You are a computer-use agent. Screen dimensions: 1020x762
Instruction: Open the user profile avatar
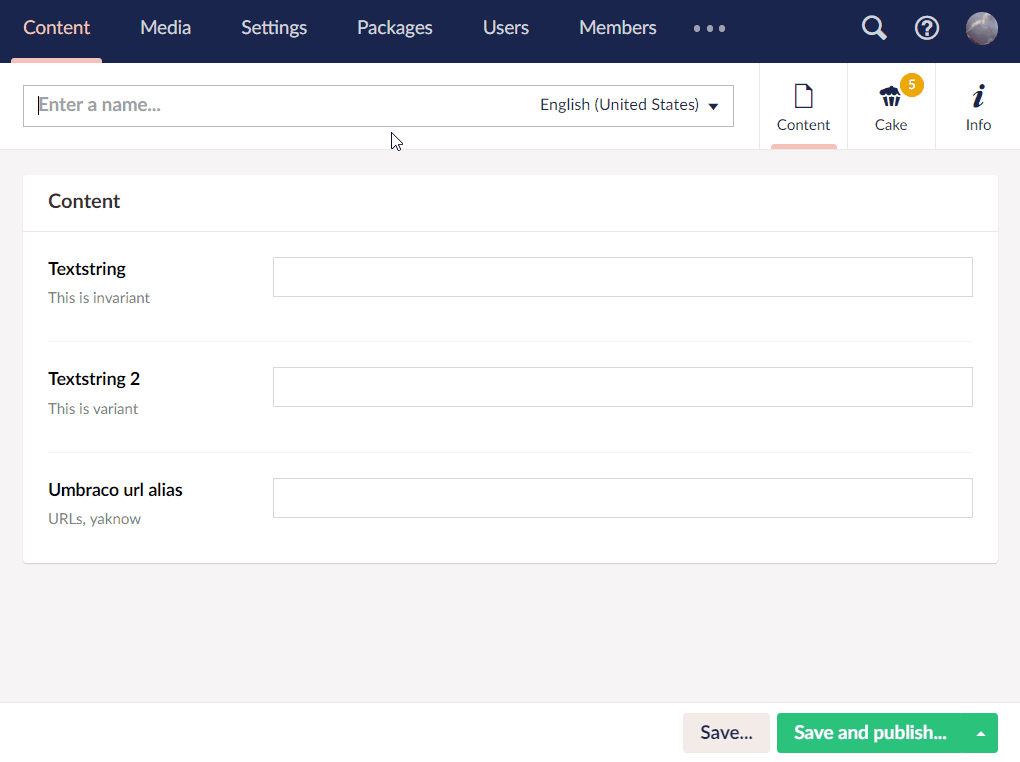point(981,28)
